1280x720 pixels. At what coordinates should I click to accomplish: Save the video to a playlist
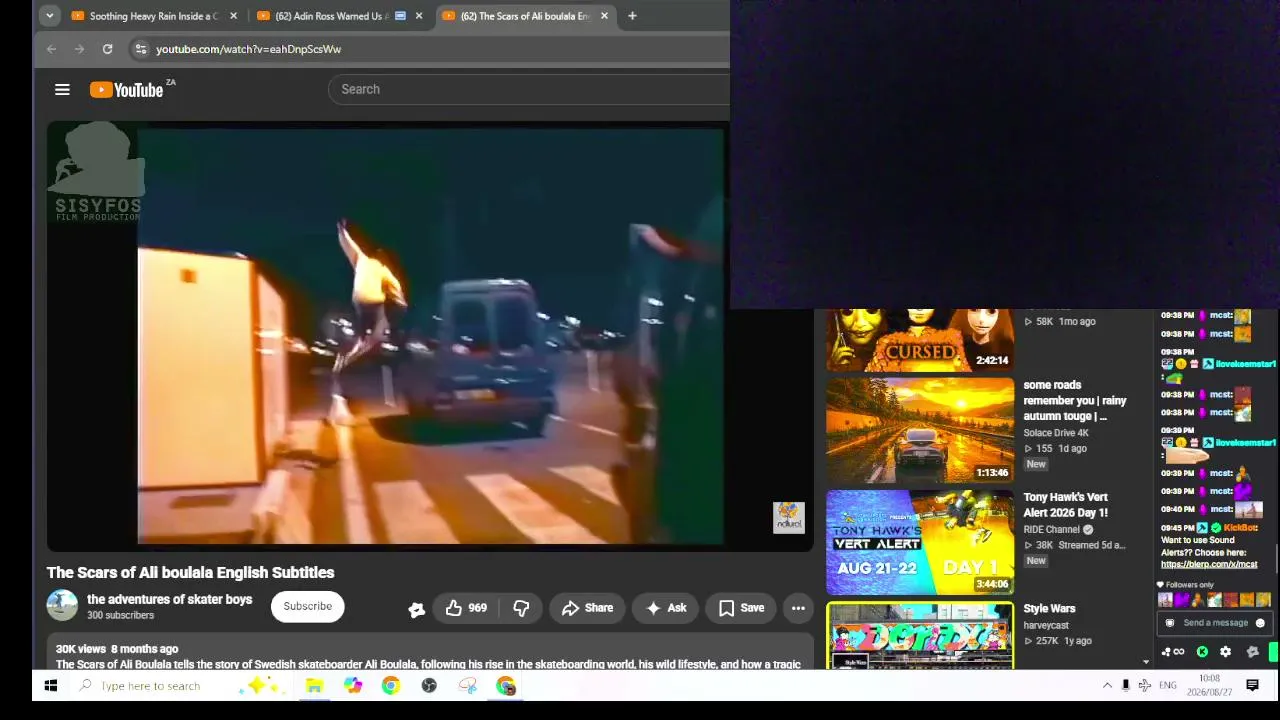(x=741, y=608)
